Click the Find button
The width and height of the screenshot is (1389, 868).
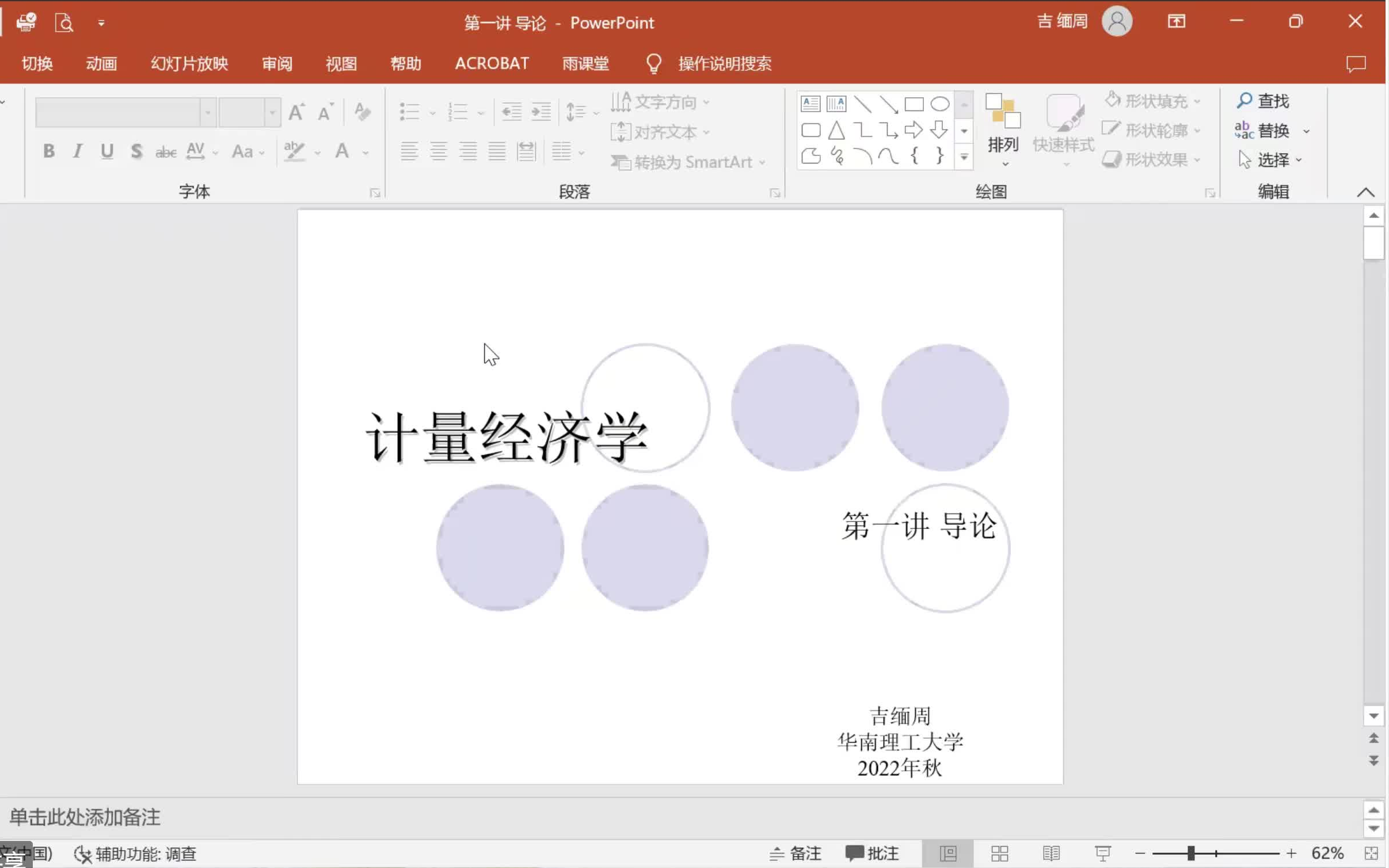click(x=1263, y=101)
